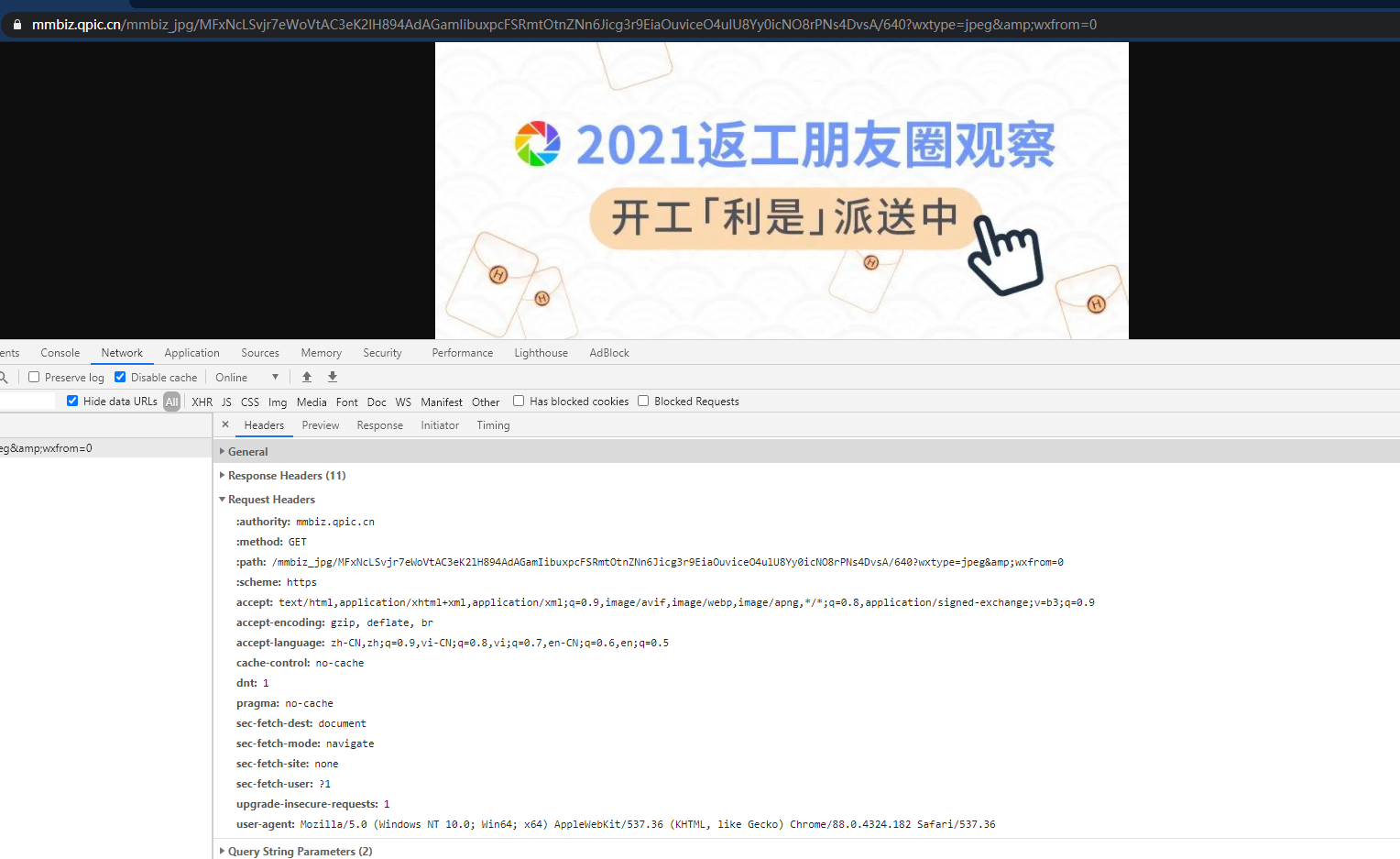Click the 2021返工朋友圈观察 banner image
The width and height of the screenshot is (1400, 859).
pyautogui.click(x=782, y=191)
